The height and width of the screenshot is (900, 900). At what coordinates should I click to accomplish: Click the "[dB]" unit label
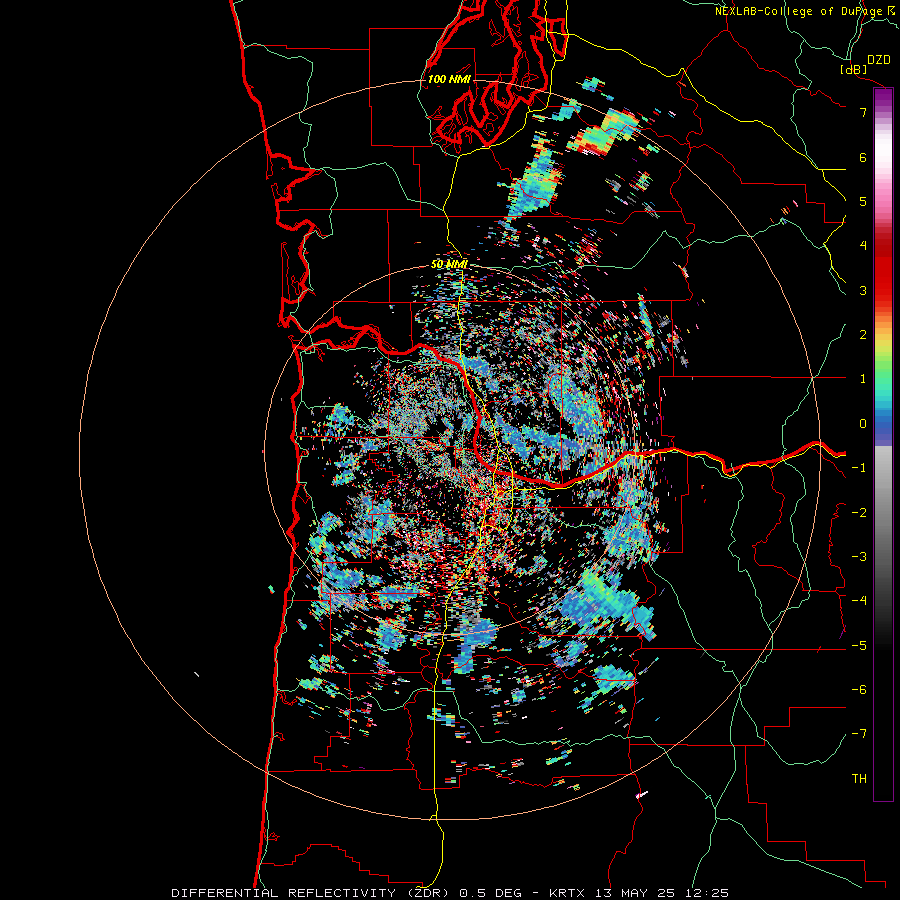[x=853, y=69]
